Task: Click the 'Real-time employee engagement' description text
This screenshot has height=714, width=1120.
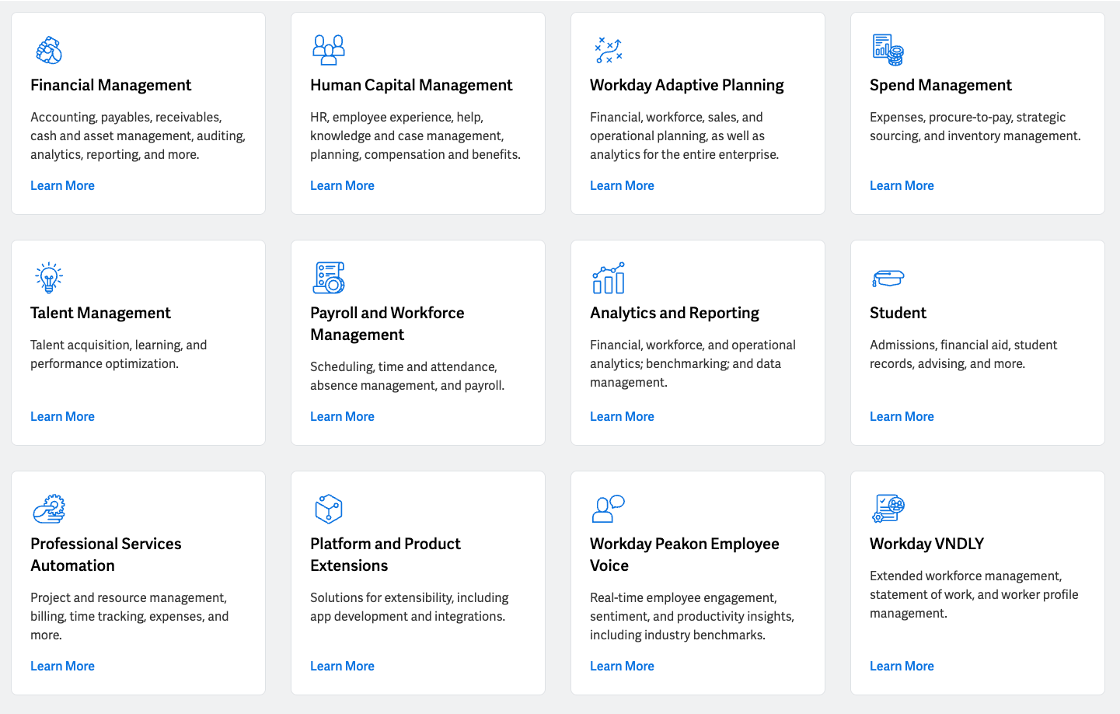Action: point(692,616)
